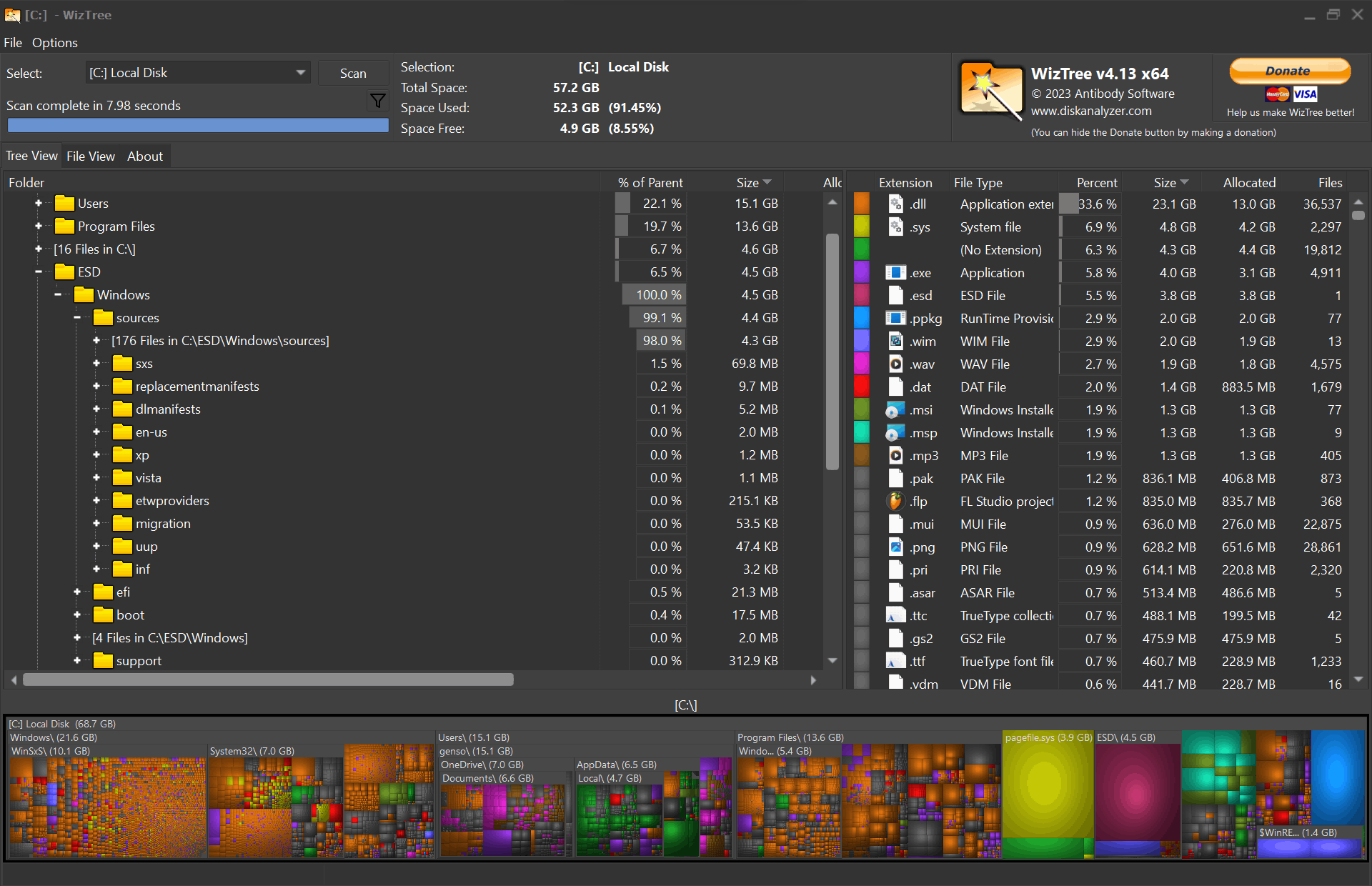This screenshot has width=1372, height=886.
Task: Collapse the ESD folder node
Action: click(x=39, y=272)
